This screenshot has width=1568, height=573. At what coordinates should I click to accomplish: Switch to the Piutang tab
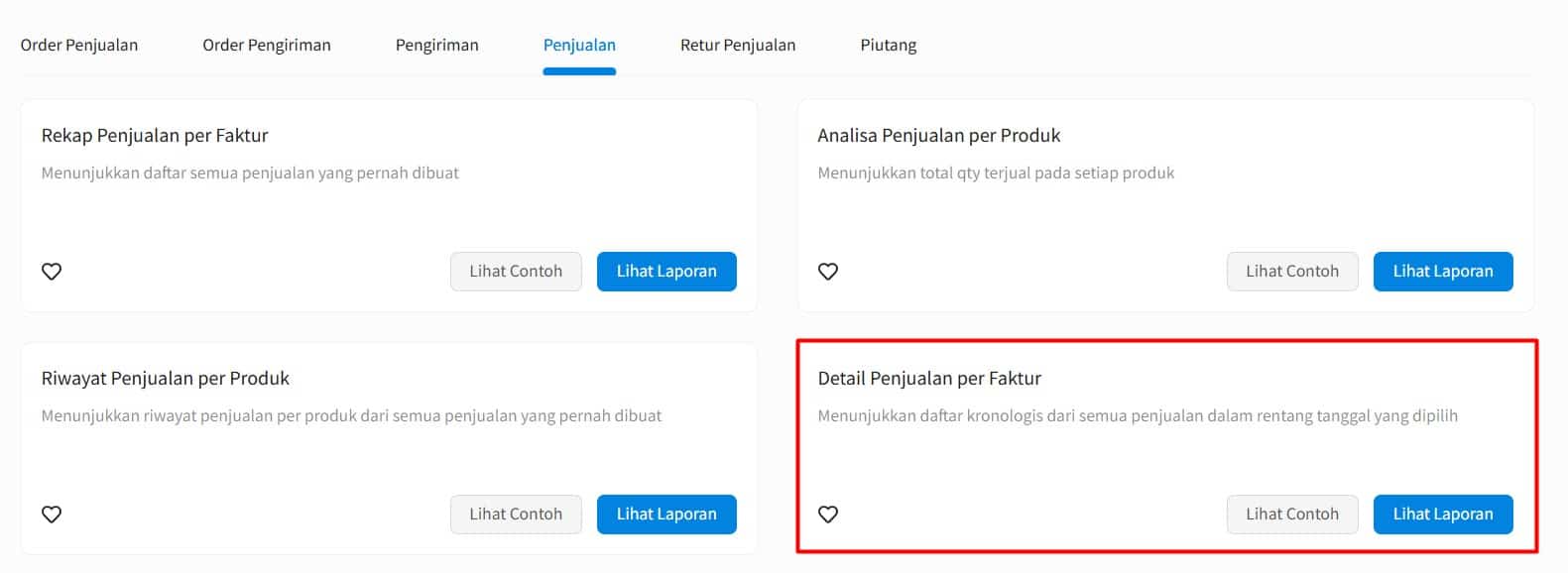click(x=889, y=46)
